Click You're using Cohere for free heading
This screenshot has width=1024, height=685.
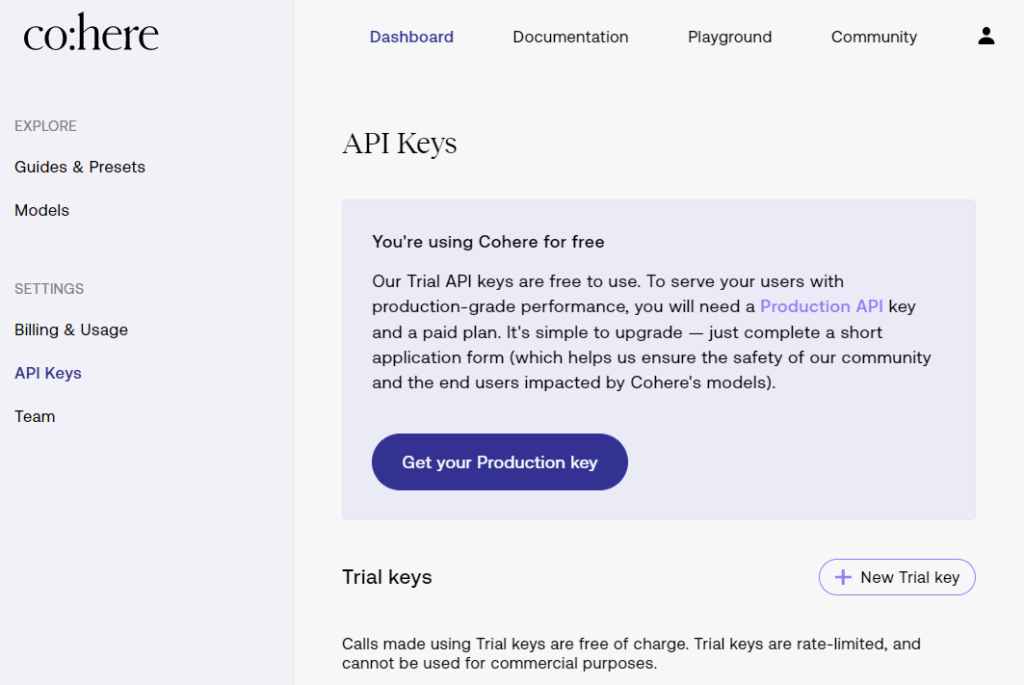(488, 242)
